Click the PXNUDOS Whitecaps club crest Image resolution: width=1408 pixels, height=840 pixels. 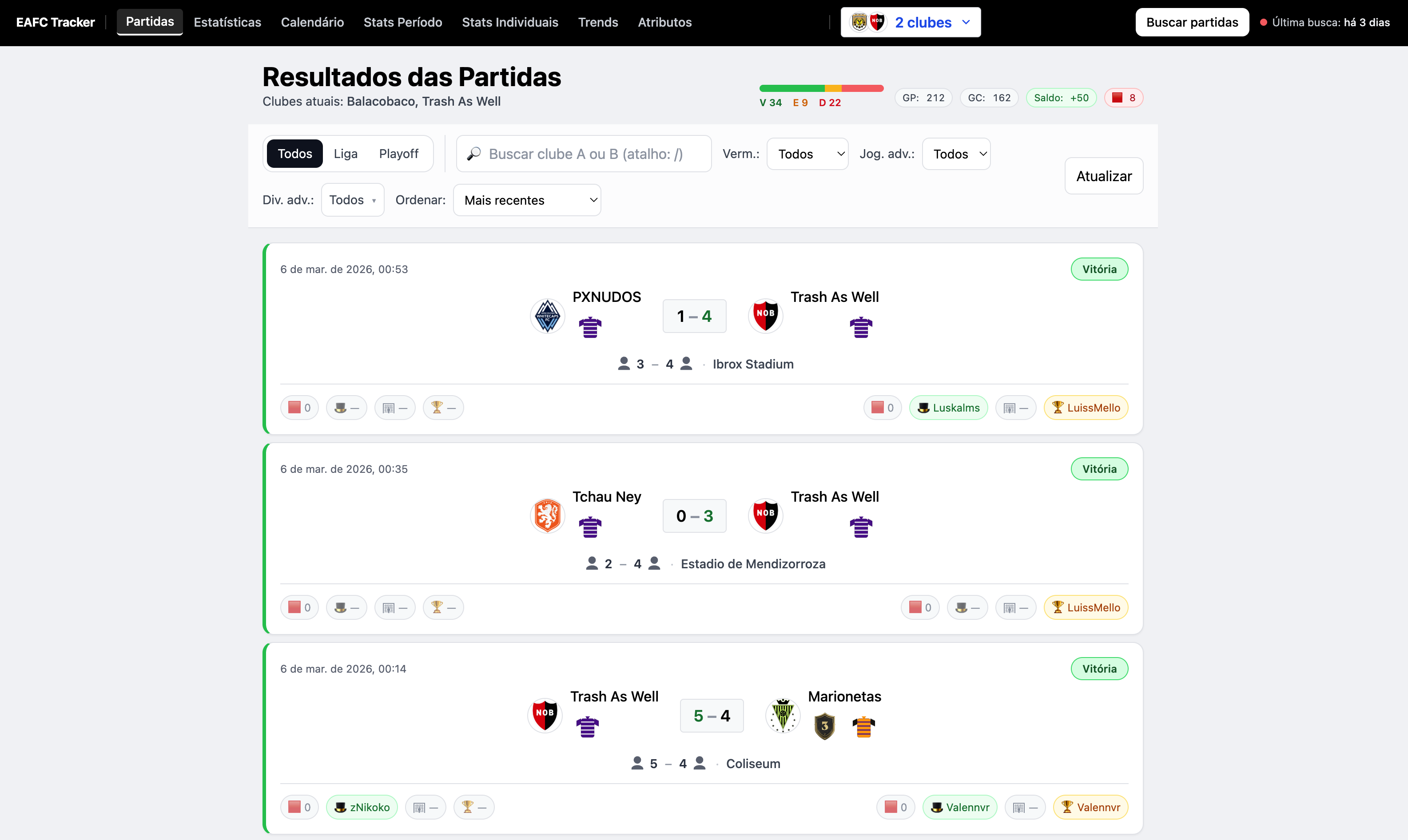coord(547,316)
